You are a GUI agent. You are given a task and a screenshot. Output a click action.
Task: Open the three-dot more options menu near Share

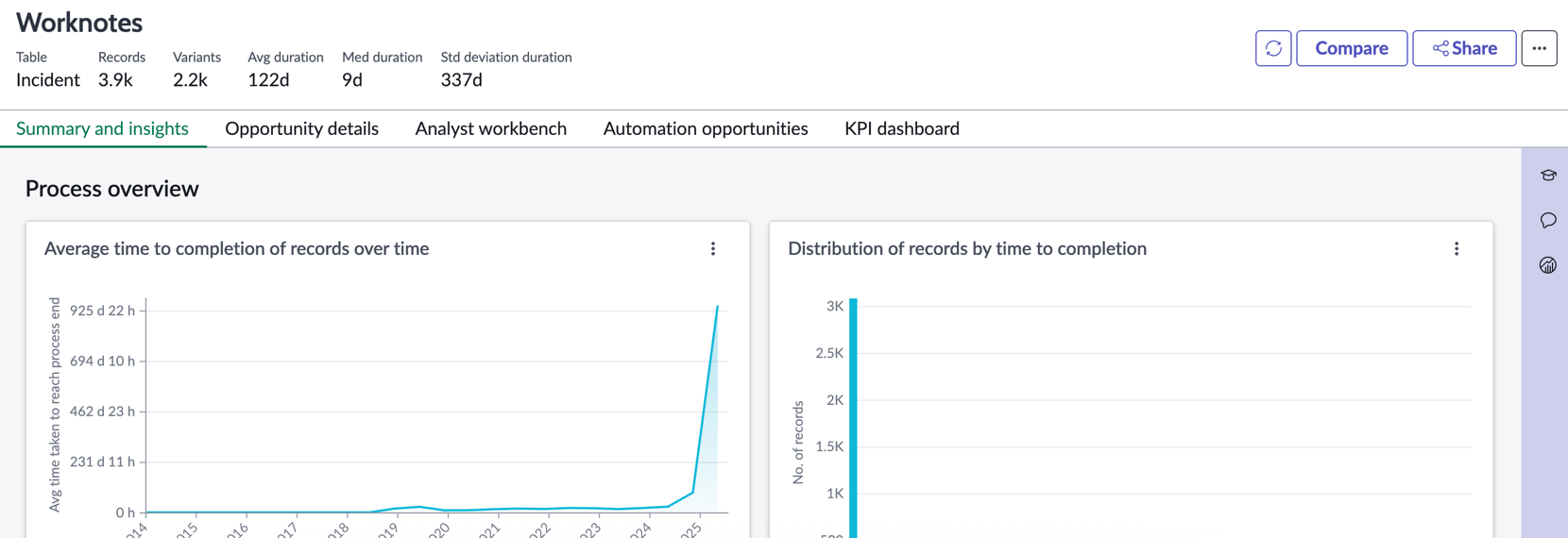click(x=1539, y=48)
